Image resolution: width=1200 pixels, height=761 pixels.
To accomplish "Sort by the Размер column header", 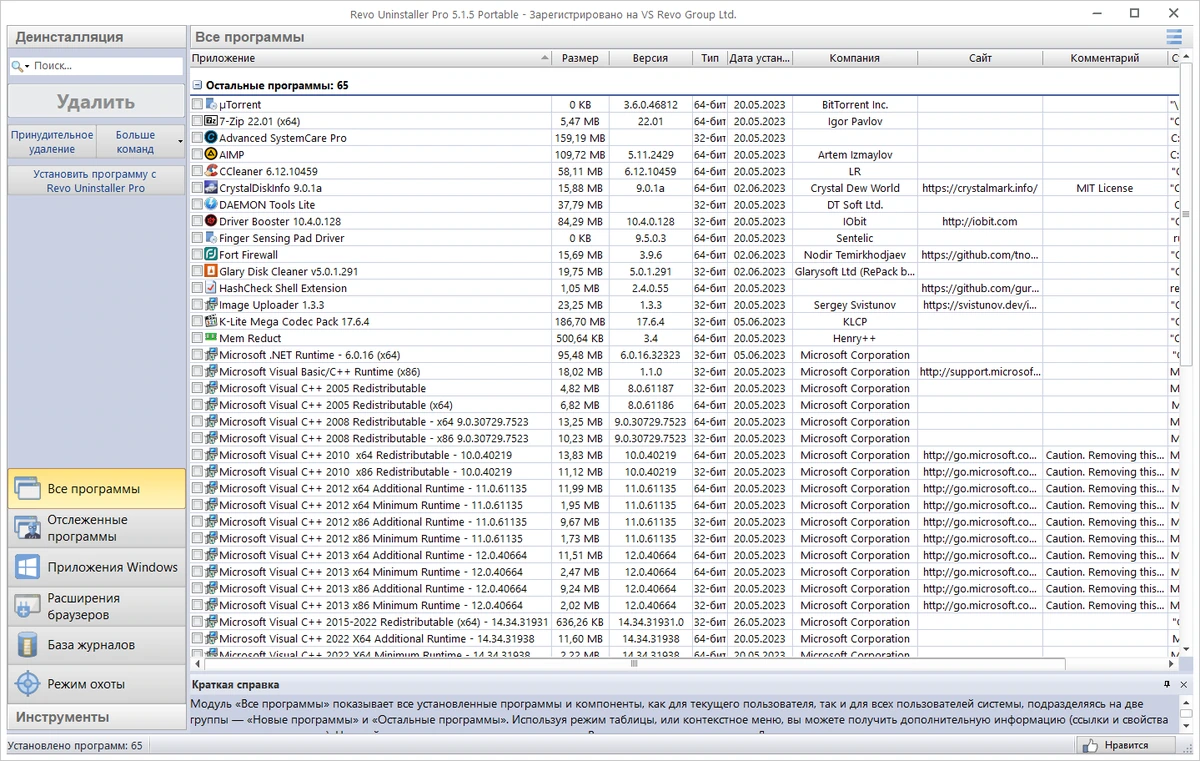I will (580, 58).
